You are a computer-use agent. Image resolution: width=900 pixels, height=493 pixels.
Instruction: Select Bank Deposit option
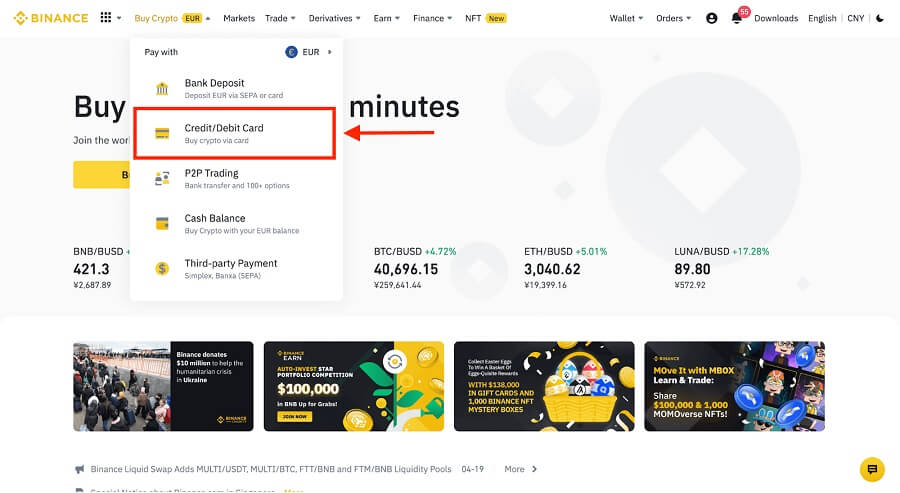[x=236, y=88]
